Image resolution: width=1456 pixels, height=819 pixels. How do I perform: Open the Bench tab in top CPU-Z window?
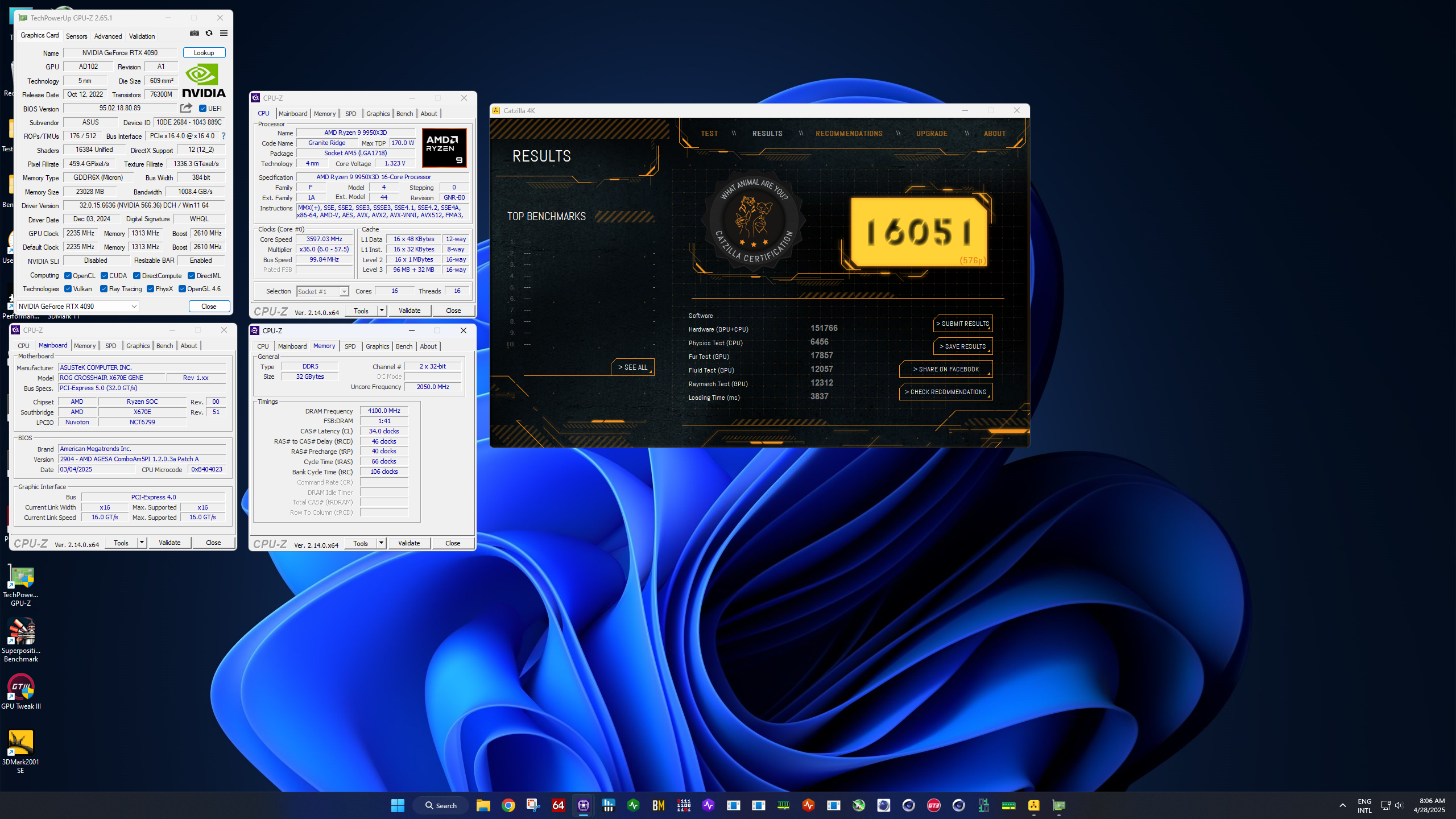point(405,114)
